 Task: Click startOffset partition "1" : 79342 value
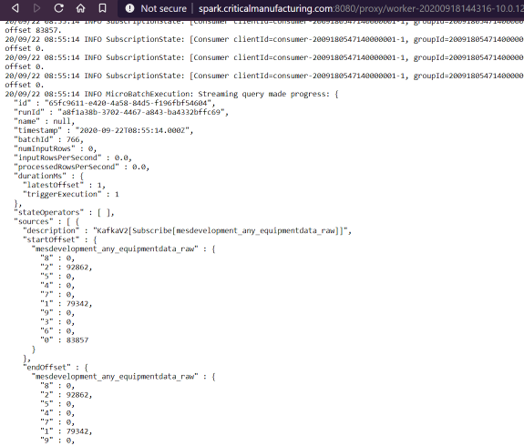[79, 304]
